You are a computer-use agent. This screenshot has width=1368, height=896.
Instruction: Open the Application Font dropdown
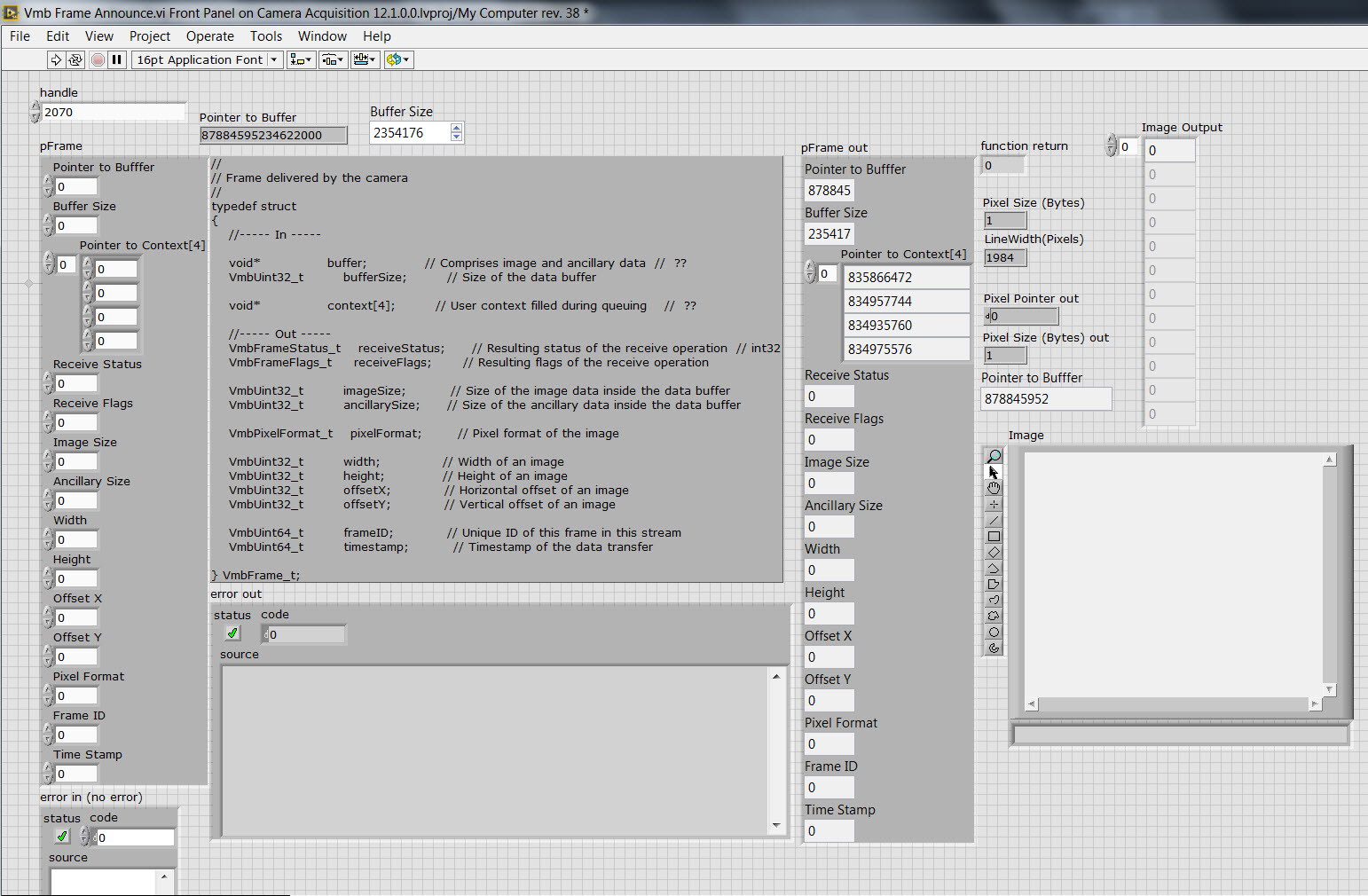[x=274, y=59]
